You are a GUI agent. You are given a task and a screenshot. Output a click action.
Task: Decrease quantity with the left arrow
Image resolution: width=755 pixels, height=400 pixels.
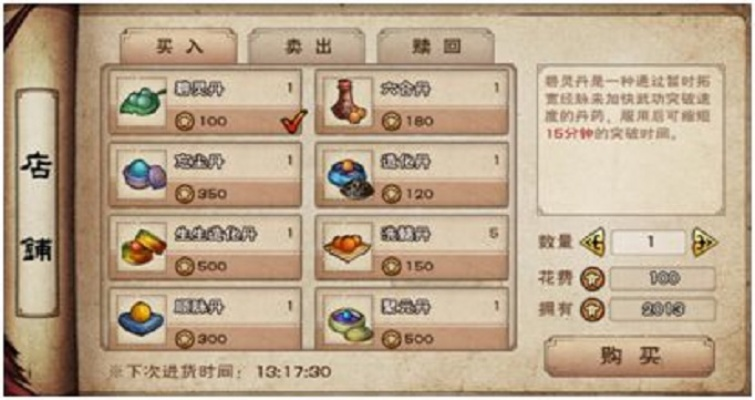pyautogui.click(x=593, y=242)
